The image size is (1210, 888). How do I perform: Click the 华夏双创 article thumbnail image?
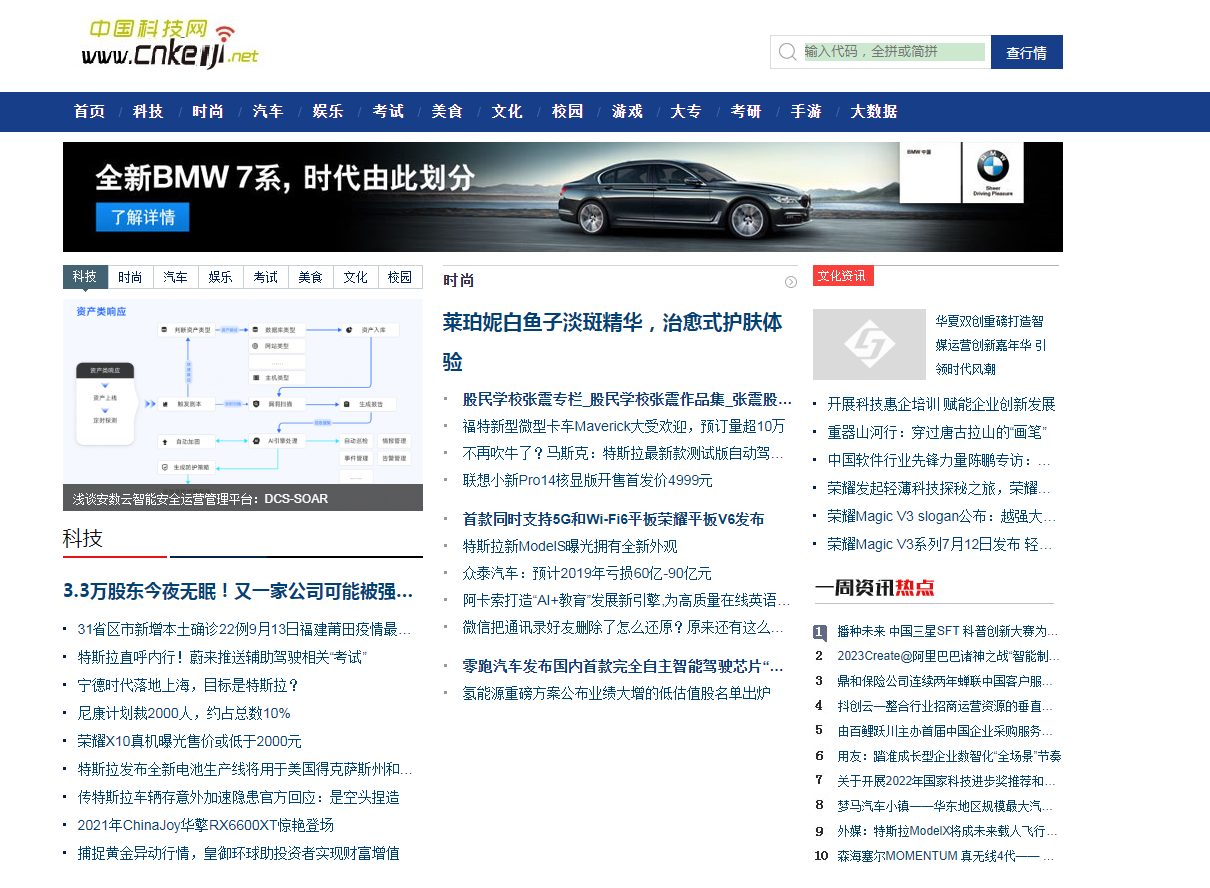coord(869,344)
